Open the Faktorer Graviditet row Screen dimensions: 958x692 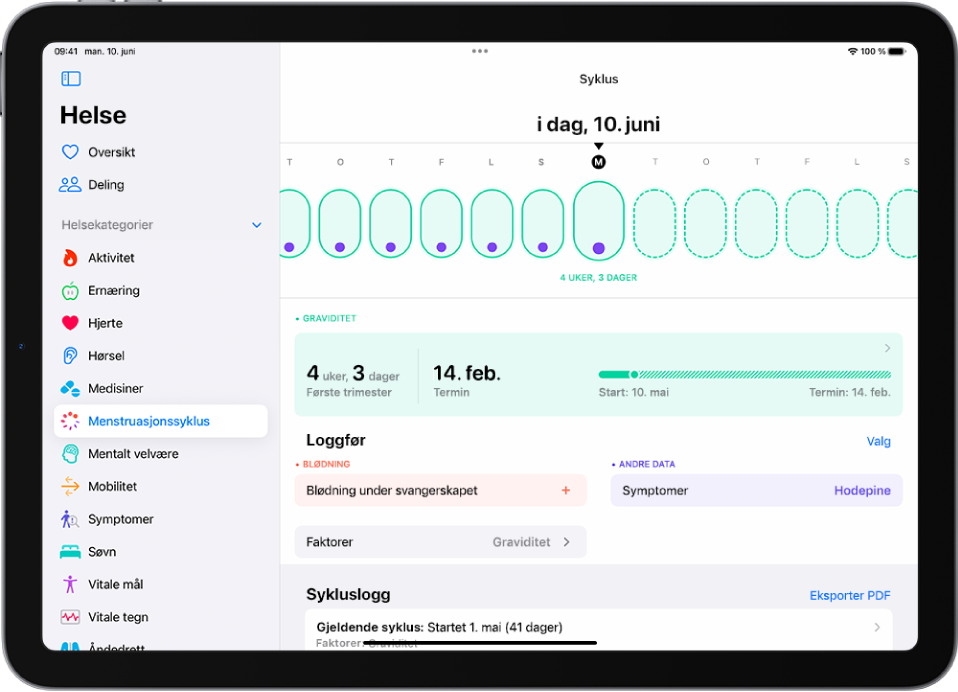440,542
